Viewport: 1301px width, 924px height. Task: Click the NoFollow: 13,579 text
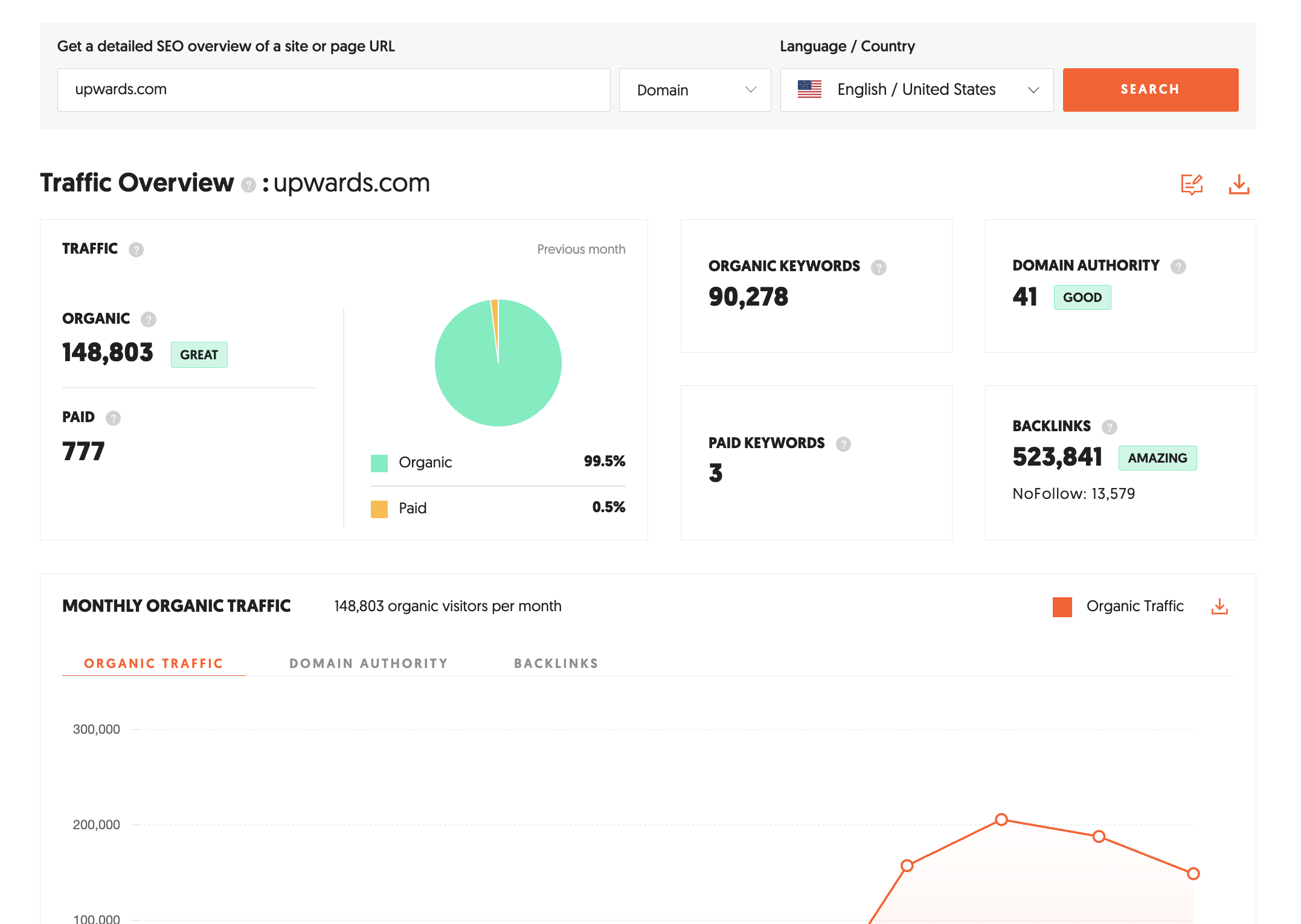[1074, 494]
